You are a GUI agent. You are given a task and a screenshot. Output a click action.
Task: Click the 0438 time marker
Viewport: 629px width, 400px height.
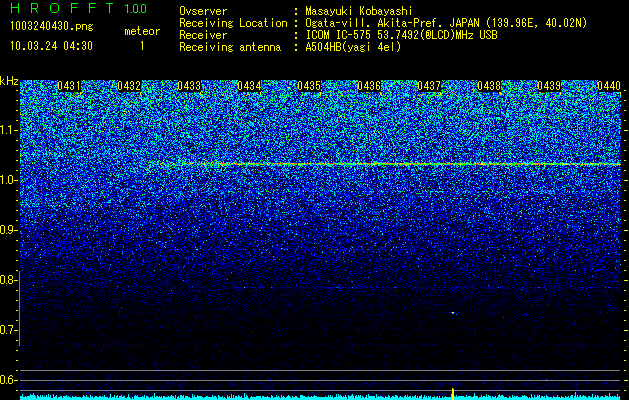tap(489, 86)
